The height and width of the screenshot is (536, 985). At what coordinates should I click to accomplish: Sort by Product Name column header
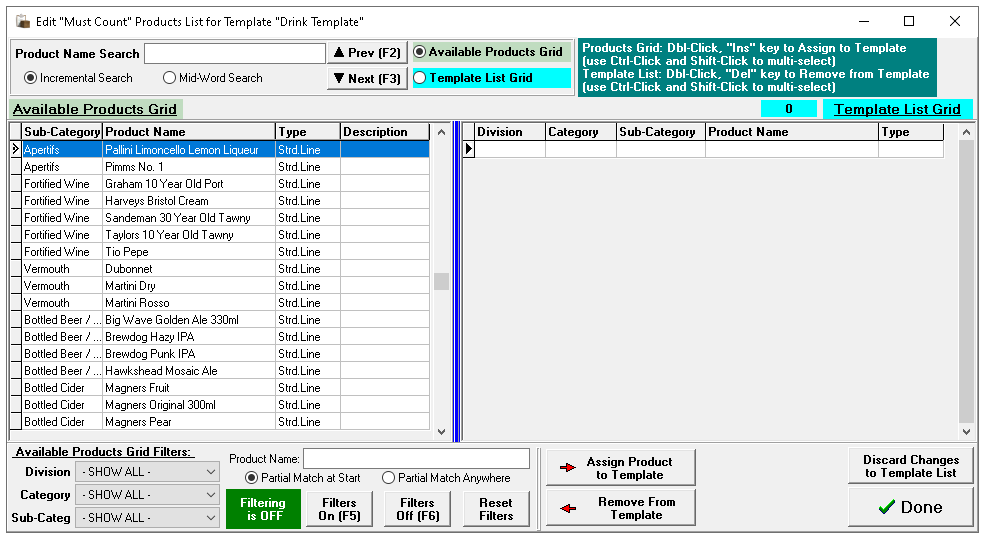pyautogui.click(x=188, y=132)
